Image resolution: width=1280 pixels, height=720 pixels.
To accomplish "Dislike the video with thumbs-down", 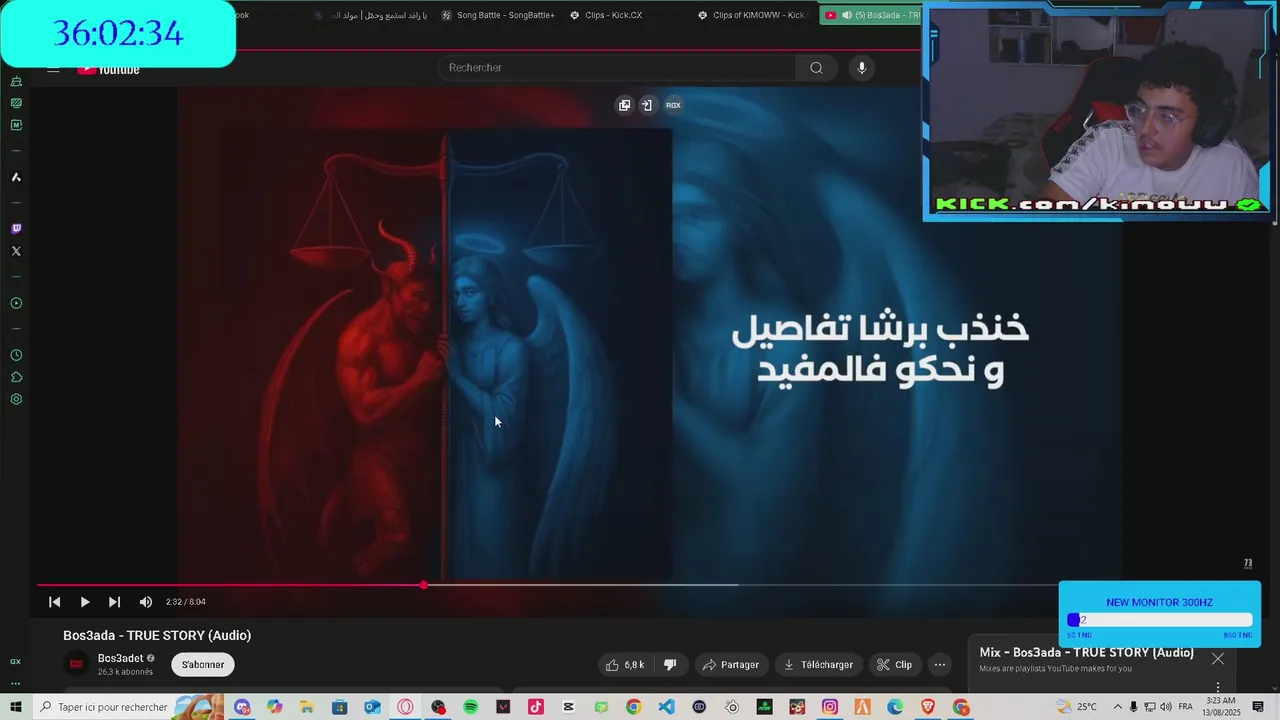I will 670,665.
